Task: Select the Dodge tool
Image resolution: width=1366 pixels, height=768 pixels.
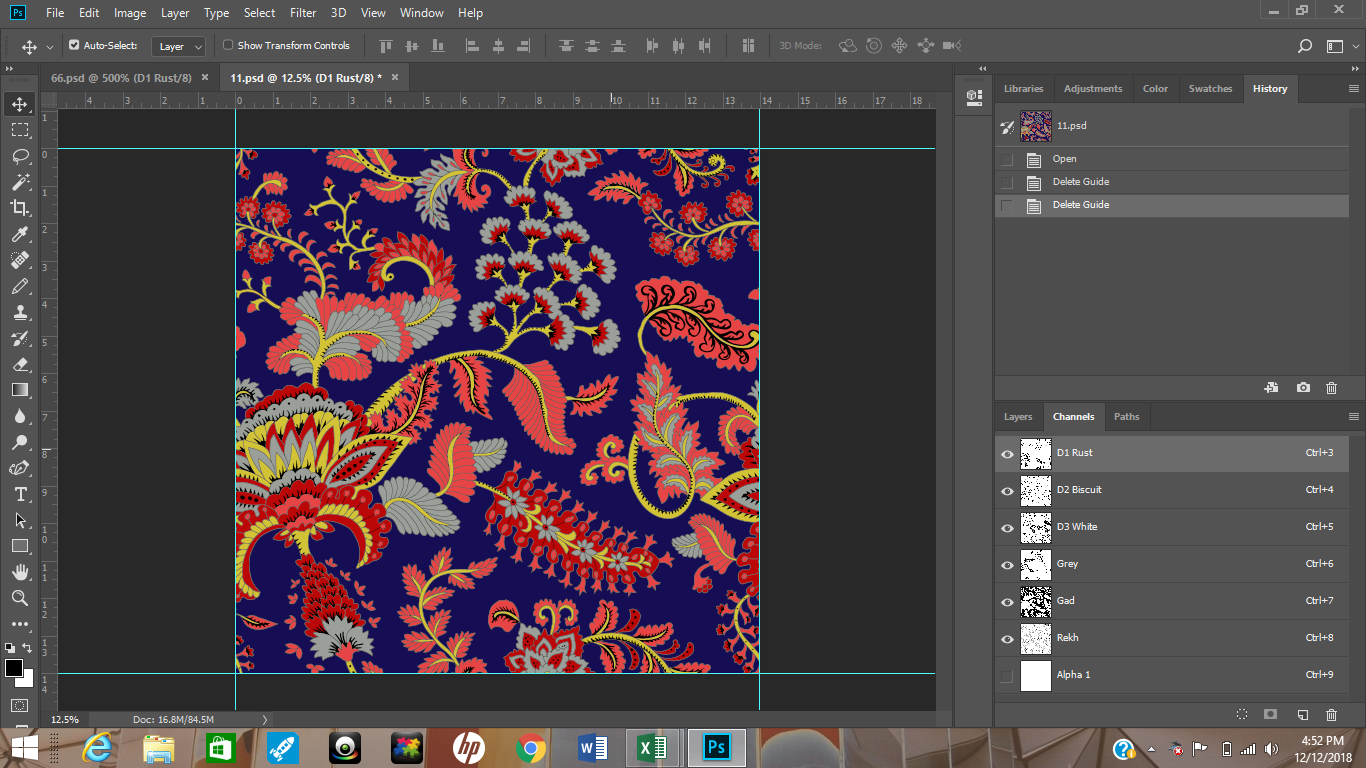Action: (19, 442)
